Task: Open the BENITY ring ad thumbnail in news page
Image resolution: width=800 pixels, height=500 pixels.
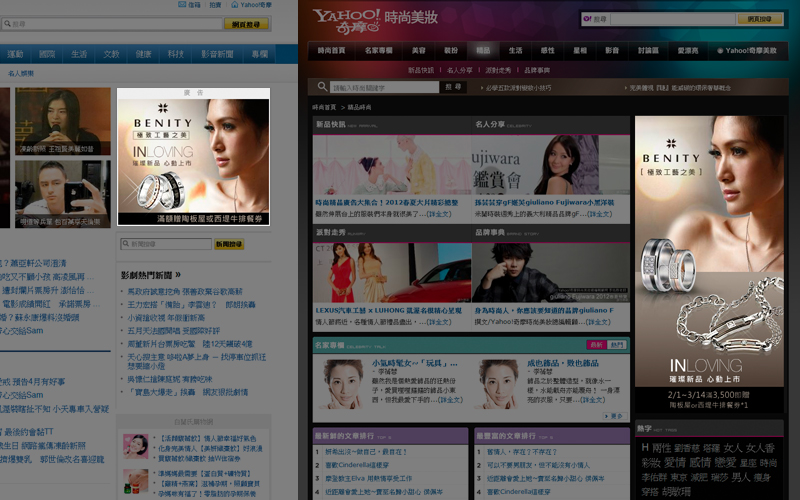Action: pyautogui.click(x=193, y=160)
